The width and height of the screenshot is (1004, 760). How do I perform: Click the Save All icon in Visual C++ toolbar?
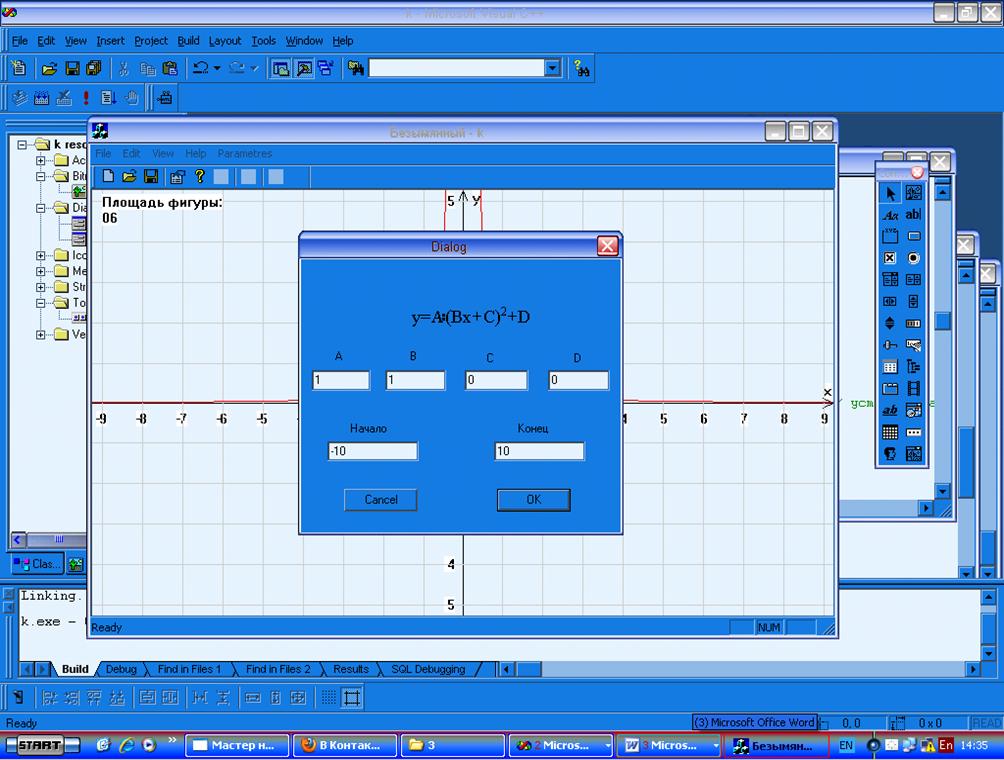[94, 68]
